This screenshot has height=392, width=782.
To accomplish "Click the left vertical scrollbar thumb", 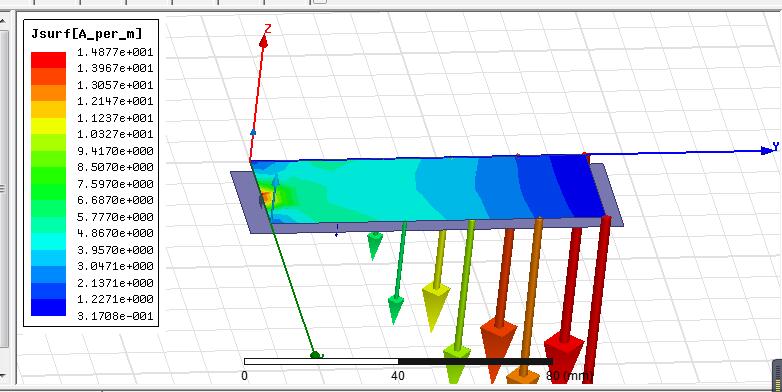I will pyautogui.click(x=2, y=189).
